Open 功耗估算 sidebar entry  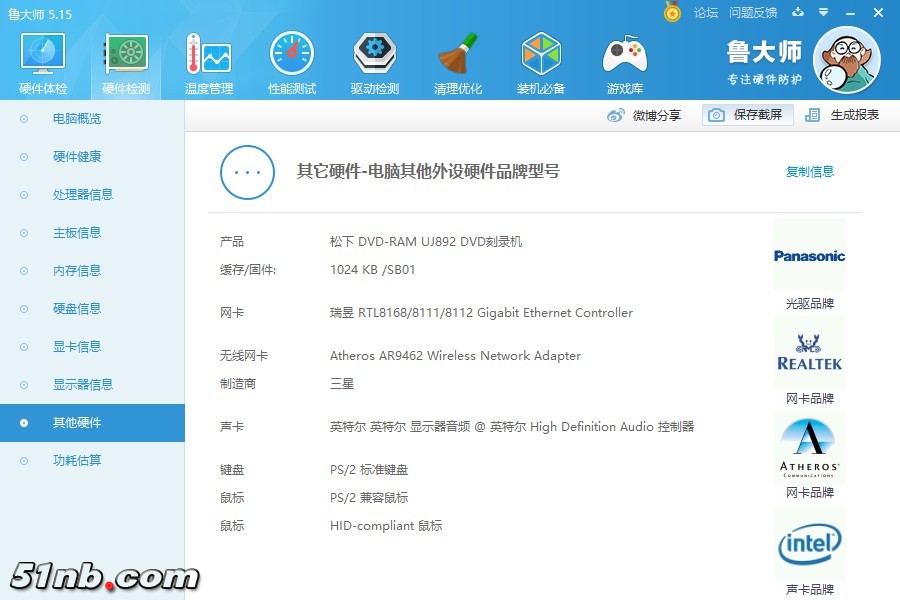point(77,461)
